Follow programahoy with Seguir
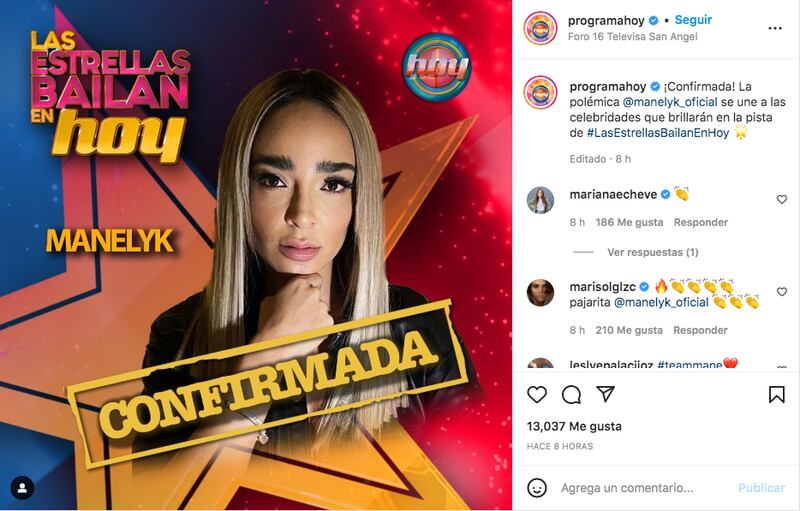Viewport: 800px width, 511px height. (x=693, y=20)
